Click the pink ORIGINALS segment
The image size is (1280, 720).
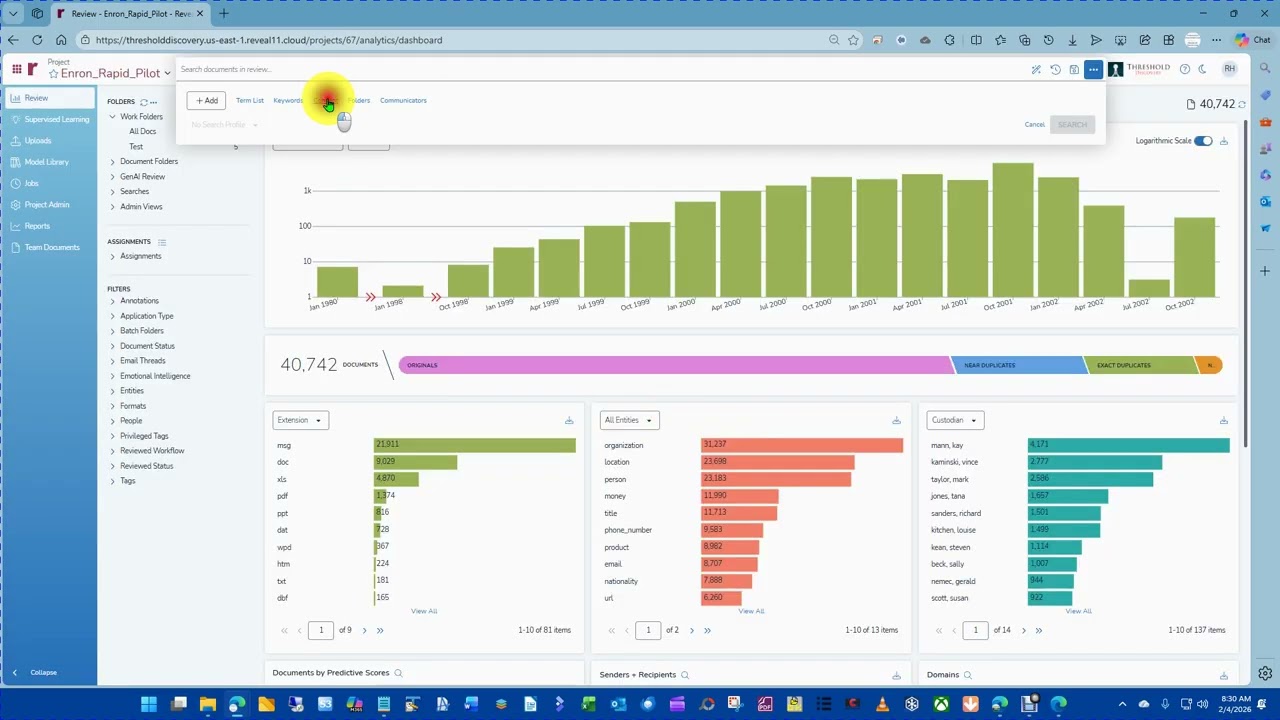676,365
